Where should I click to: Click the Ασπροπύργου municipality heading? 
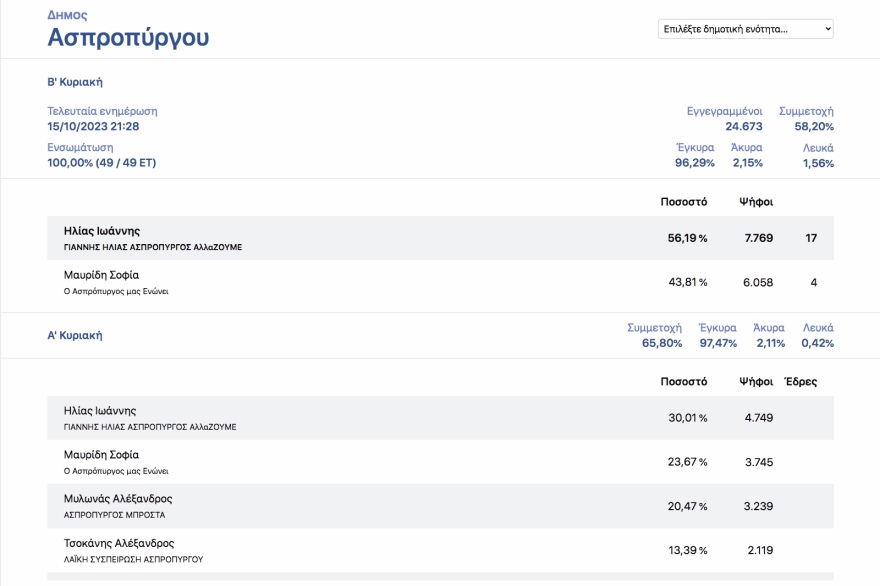point(128,38)
